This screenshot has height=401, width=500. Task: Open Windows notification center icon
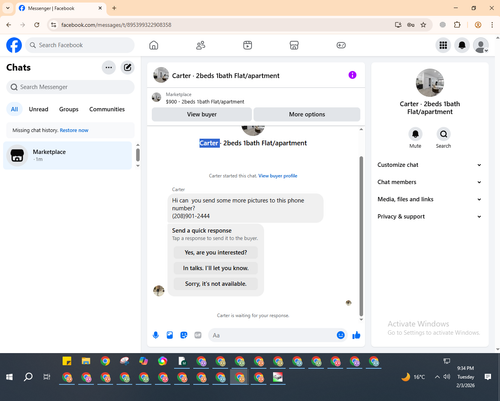488,377
